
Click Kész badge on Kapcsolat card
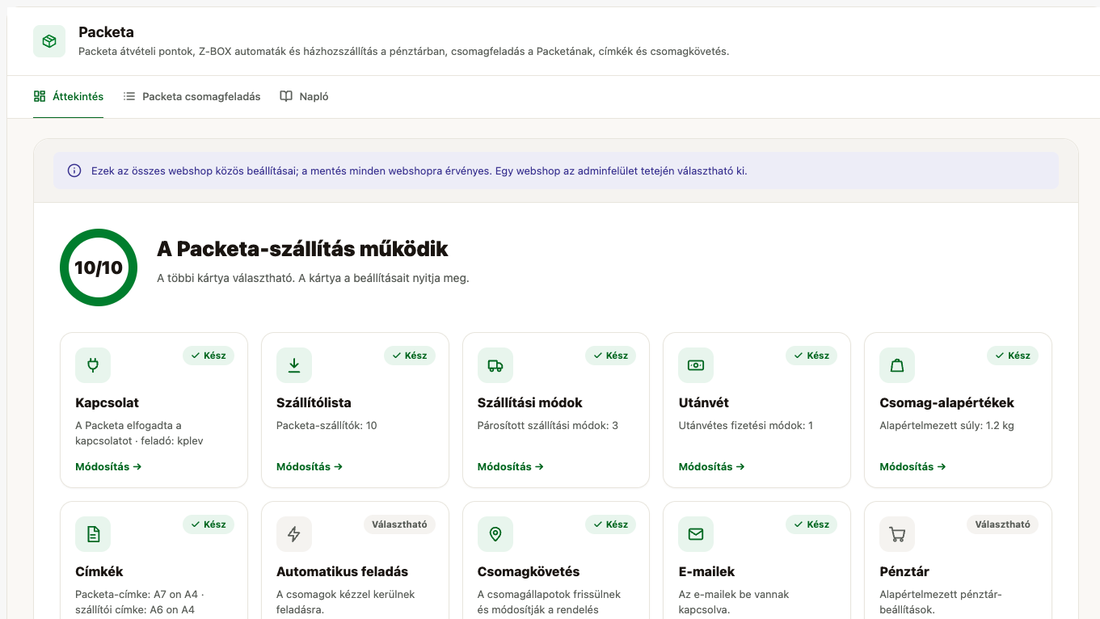[x=208, y=355]
